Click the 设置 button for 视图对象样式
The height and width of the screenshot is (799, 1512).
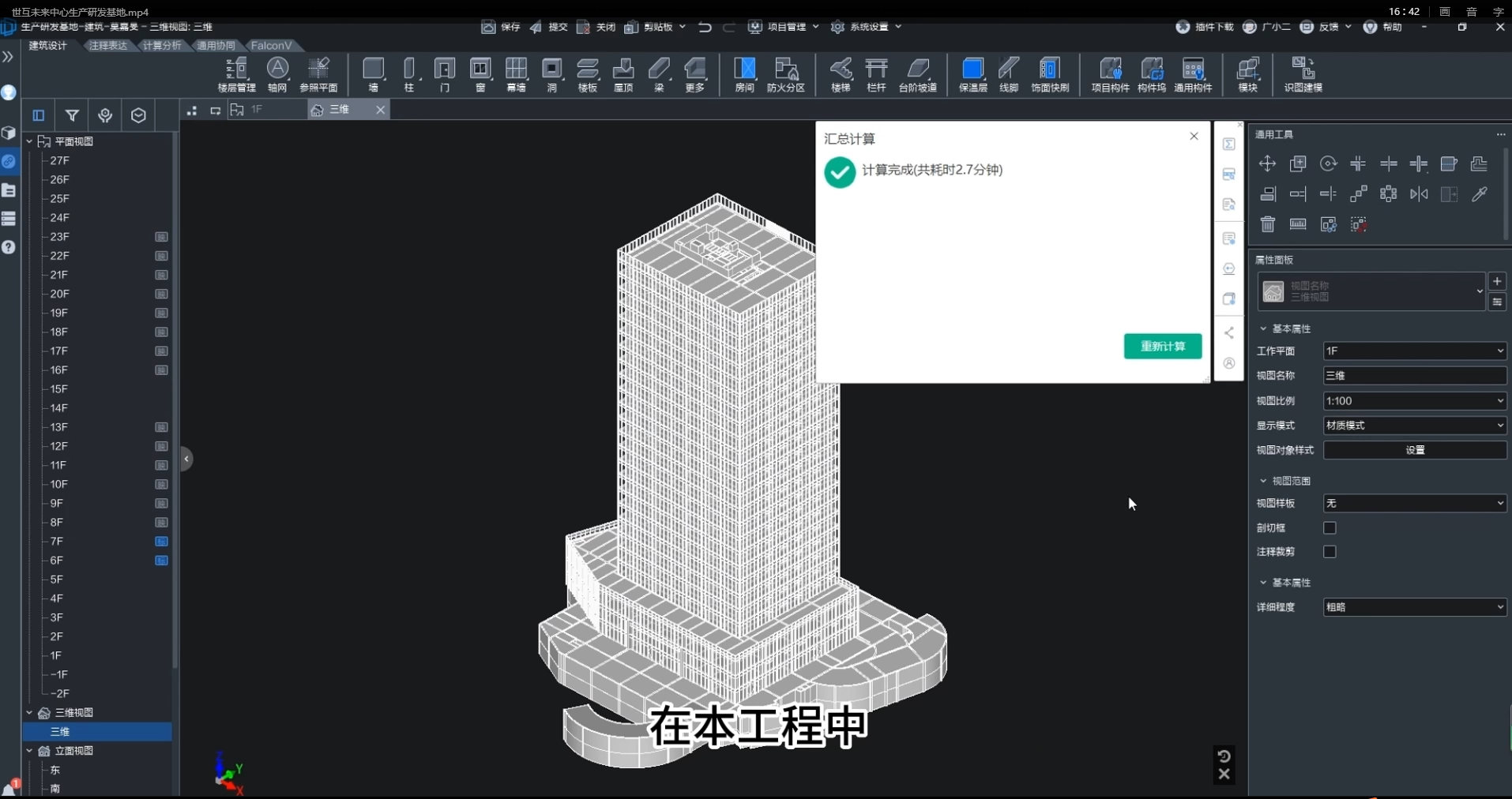1414,450
